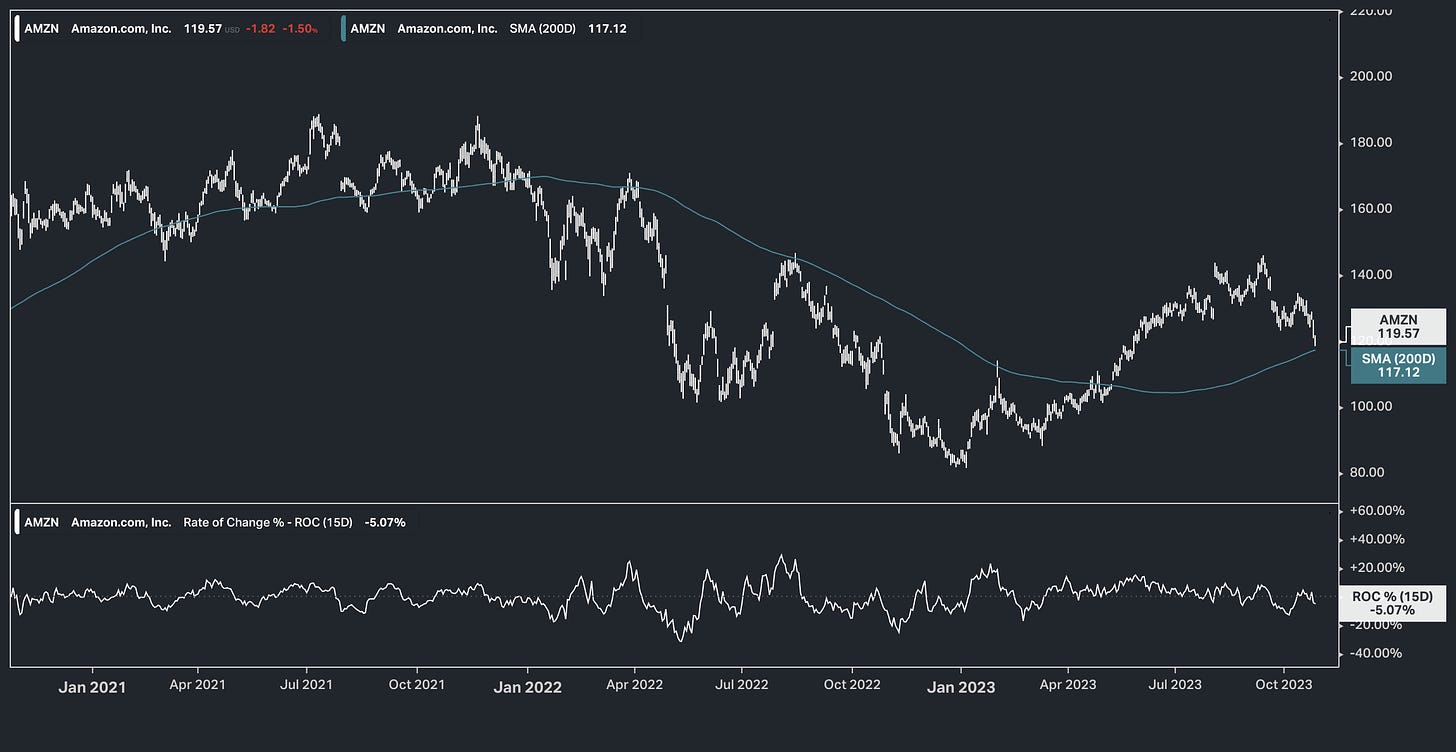Image resolution: width=1456 pixels, height=752 pixels.
Task: Select the -40.00% ROC axis label
Action: tap(1377, 653)
